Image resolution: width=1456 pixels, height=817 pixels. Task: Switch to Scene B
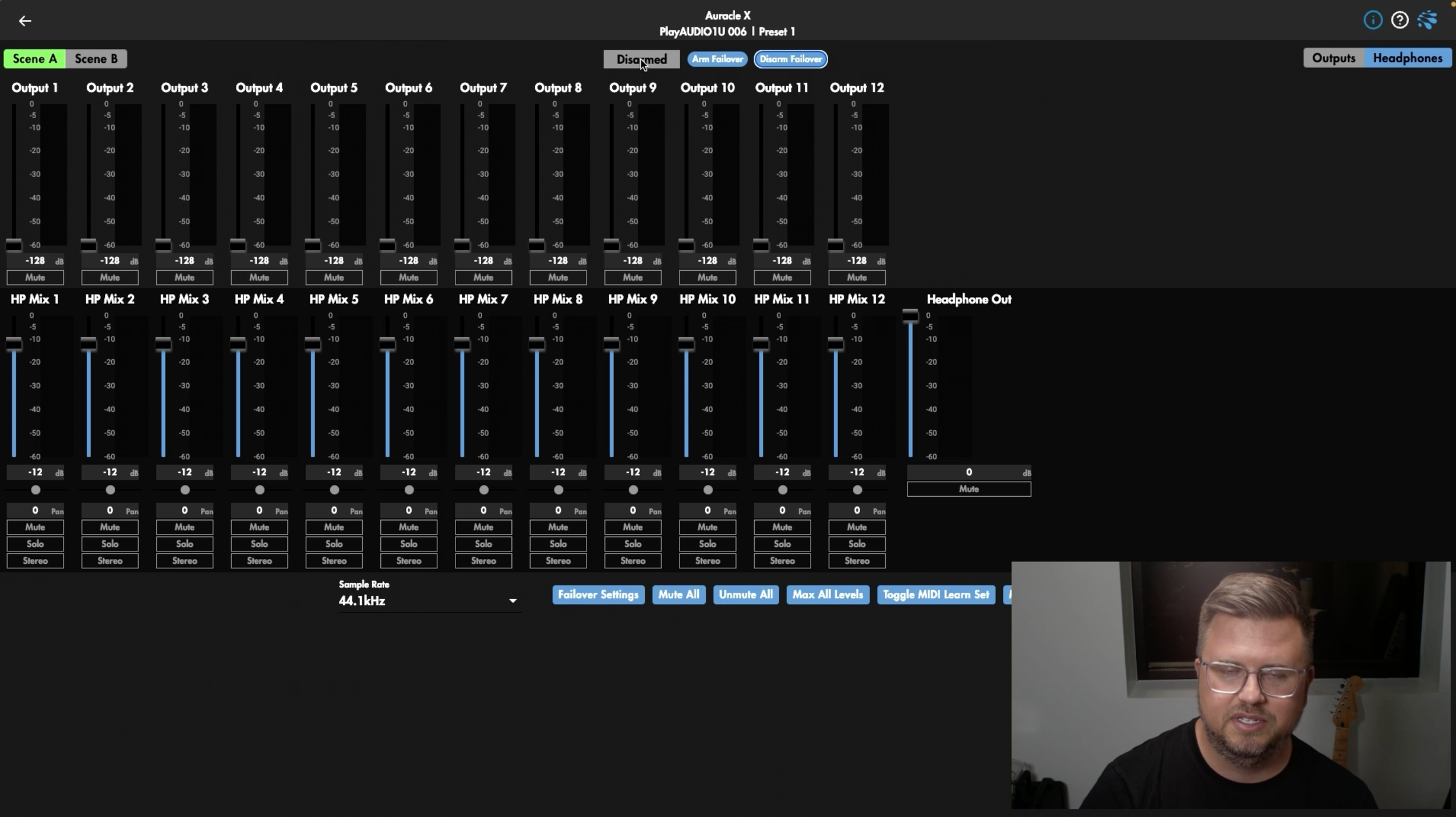pyautogui.click(x=96, y=59)
